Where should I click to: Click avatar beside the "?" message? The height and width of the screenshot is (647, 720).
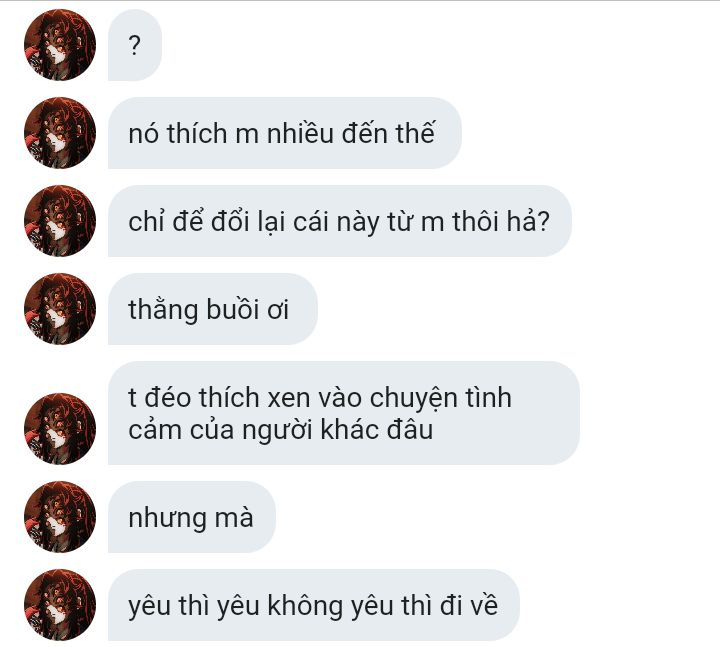(x=60, y=45)
